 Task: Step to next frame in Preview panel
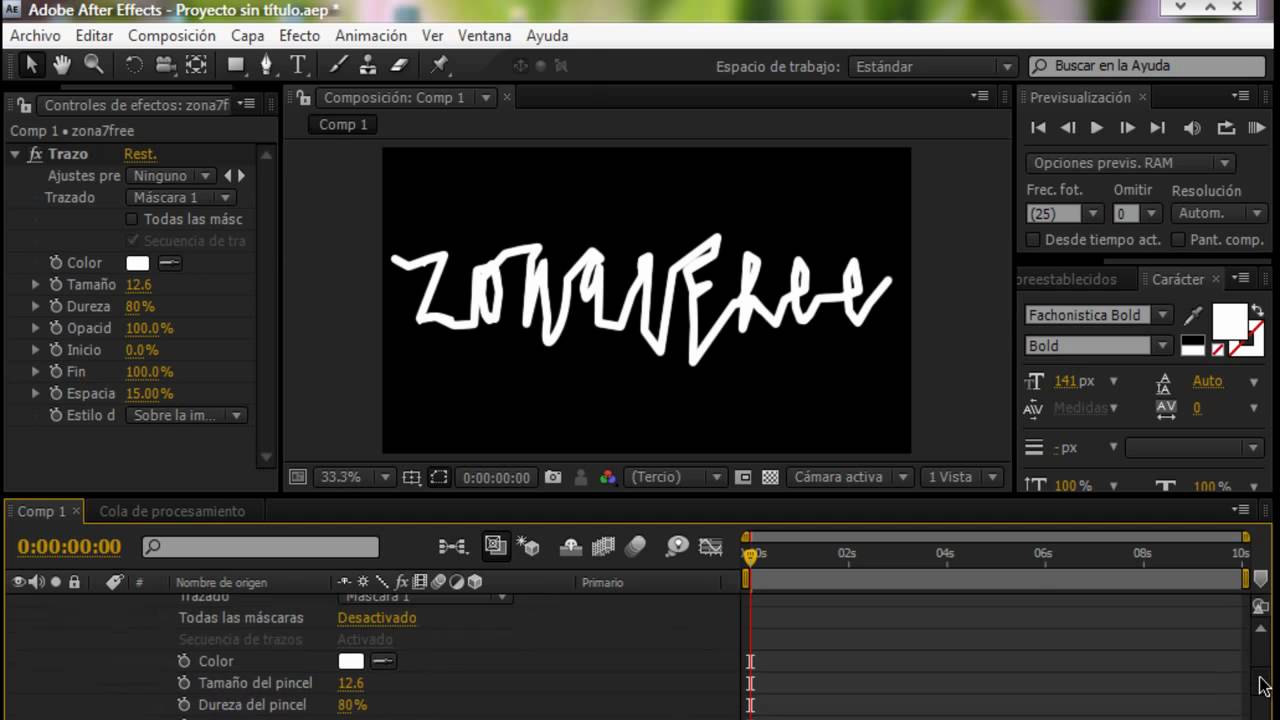pyautogui.click(x=1127, y=128)
